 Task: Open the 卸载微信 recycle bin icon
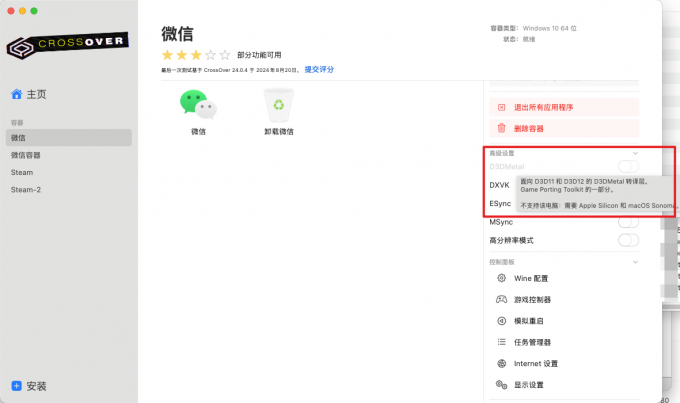(278, 105)
